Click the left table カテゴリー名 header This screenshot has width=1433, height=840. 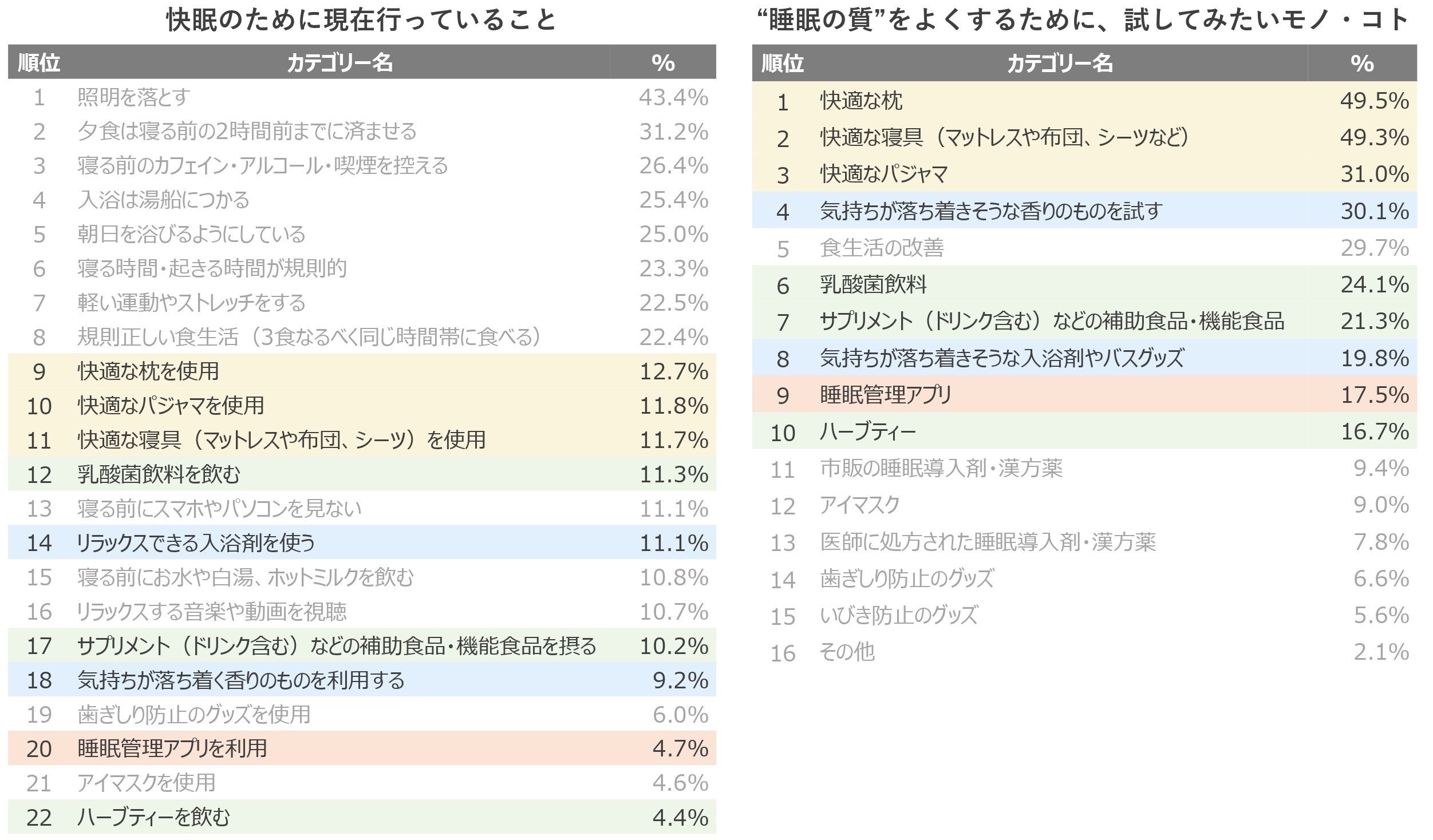coord(340,62)
